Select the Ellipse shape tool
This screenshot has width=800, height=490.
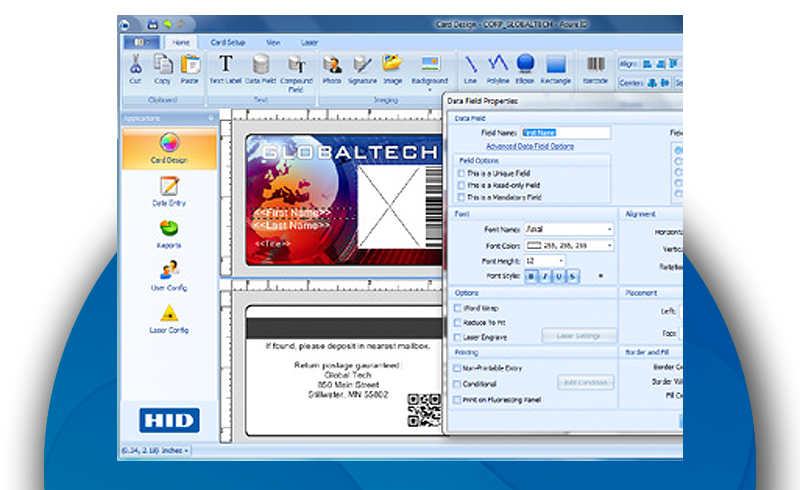click(525, 69)
